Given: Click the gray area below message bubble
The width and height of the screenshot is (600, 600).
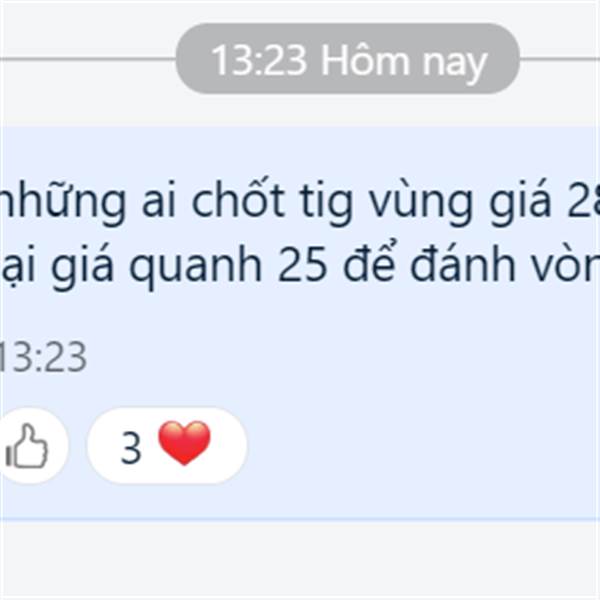Looking at the screenshot, I should 300,561.
